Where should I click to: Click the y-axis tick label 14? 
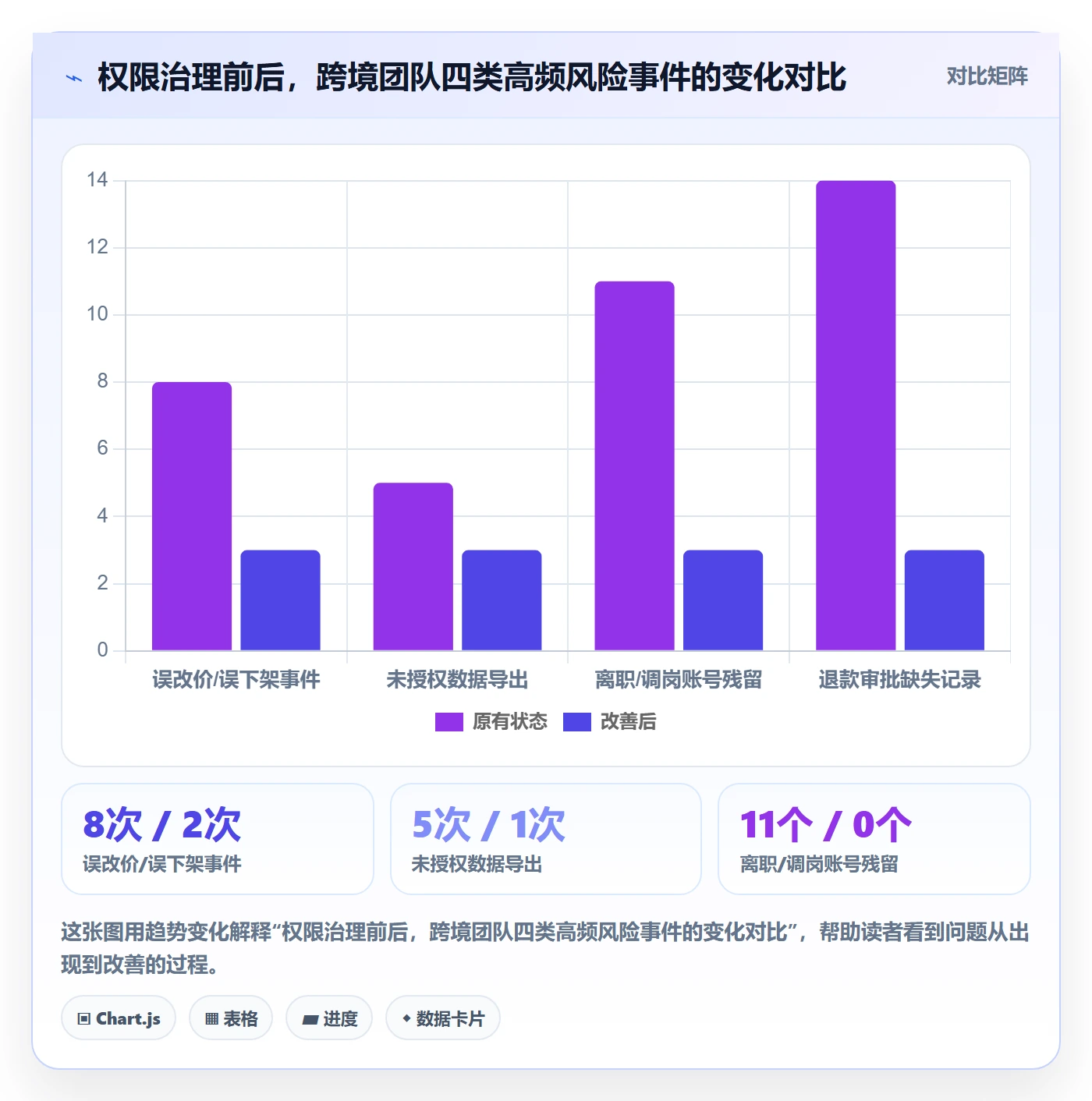pyautogui.click(x=97, y=180)
